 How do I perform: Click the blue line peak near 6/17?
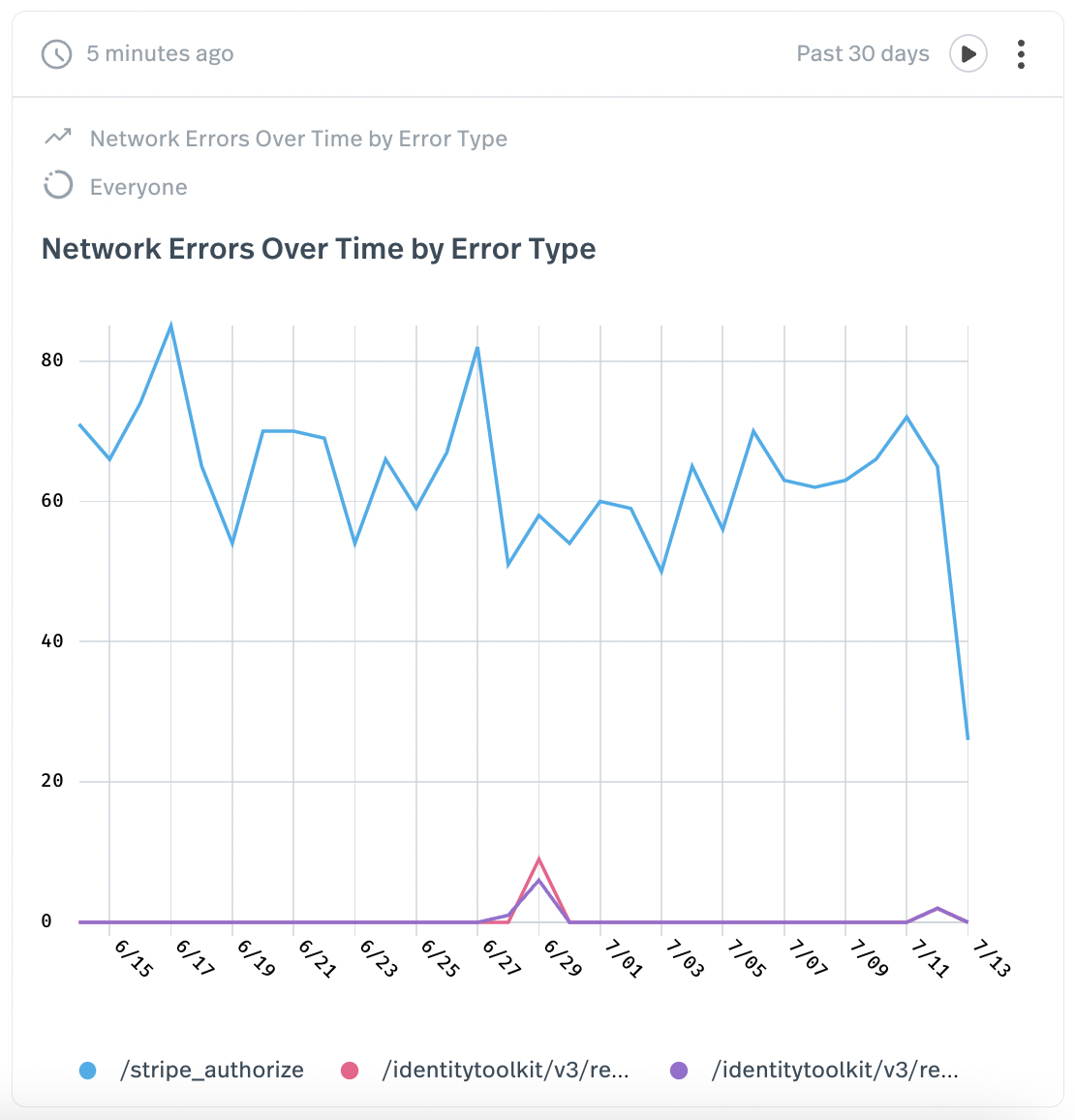[171, 326]
